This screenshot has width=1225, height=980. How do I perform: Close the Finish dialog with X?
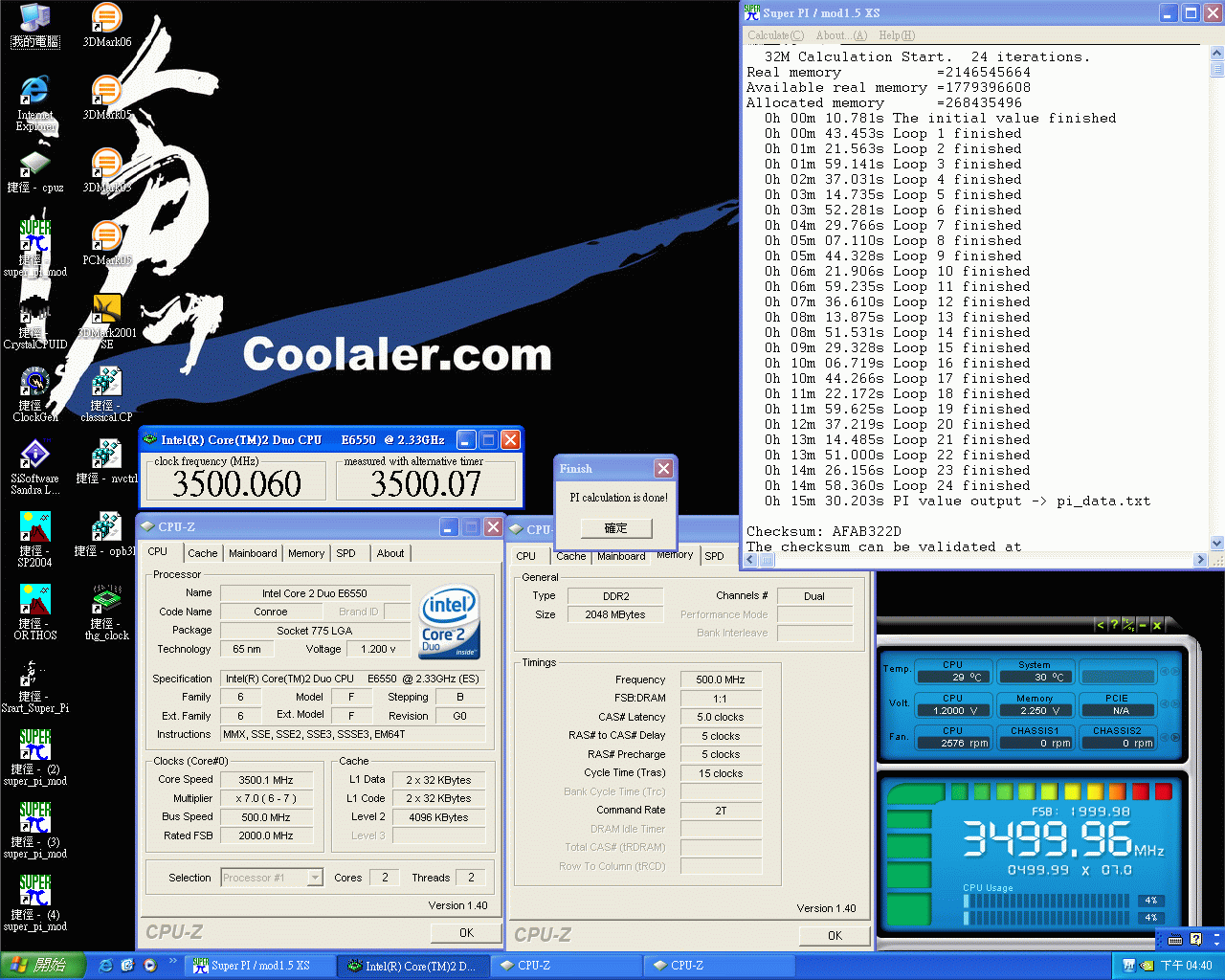663,468
